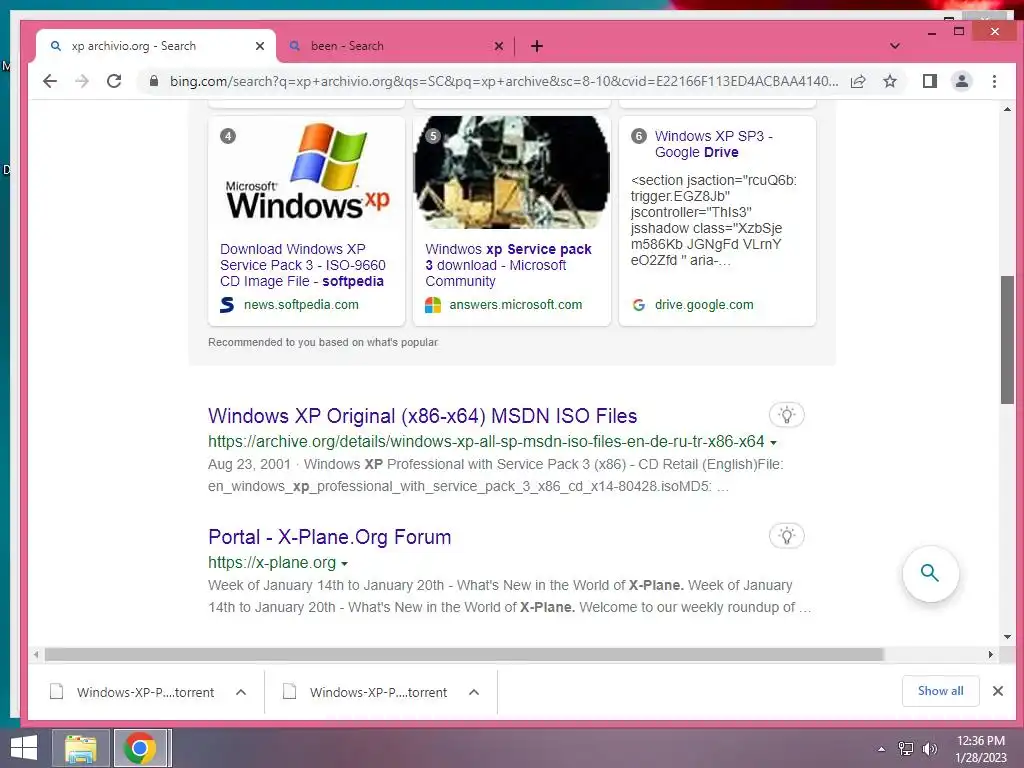This screenshot has height=768, width=1024.
Task: Expand dropdown arrow next to archive.org URL
Action: pyautogui.click(x=773, y=443)
